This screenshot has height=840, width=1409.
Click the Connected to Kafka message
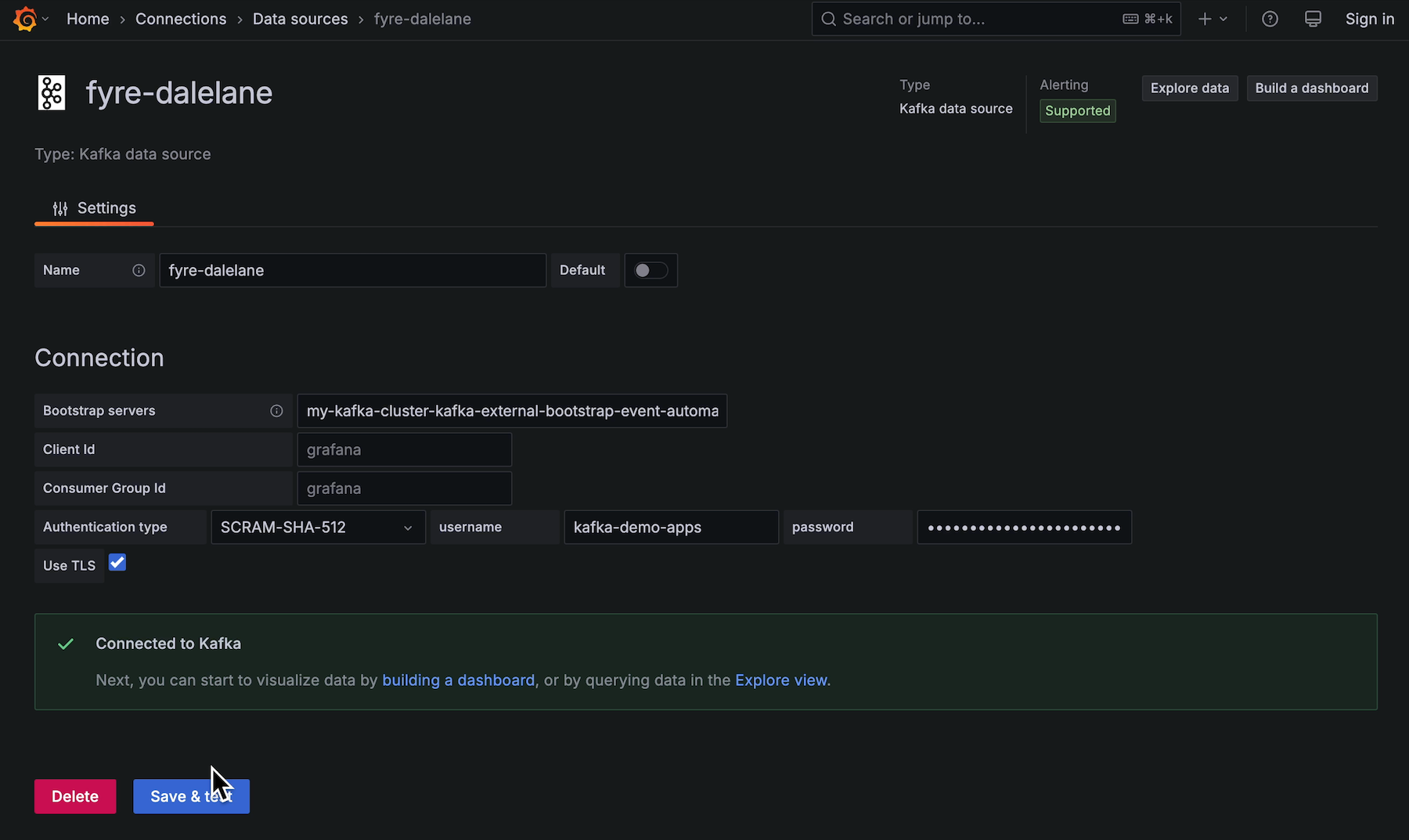click(x=168, y=644)
